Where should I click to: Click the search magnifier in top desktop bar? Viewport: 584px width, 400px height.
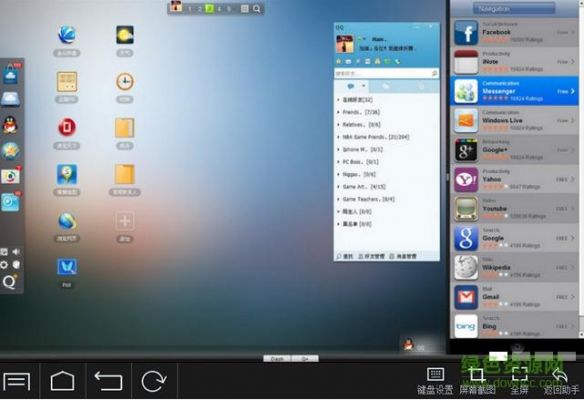click(257, 8)
